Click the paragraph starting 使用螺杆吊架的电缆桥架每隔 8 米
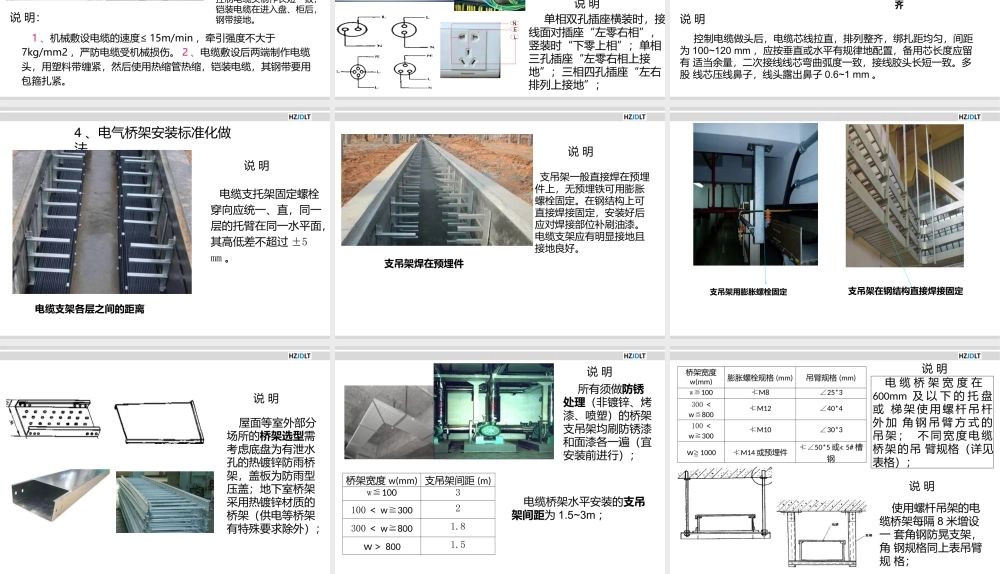1000x574 pixels. tap(929, 534)
